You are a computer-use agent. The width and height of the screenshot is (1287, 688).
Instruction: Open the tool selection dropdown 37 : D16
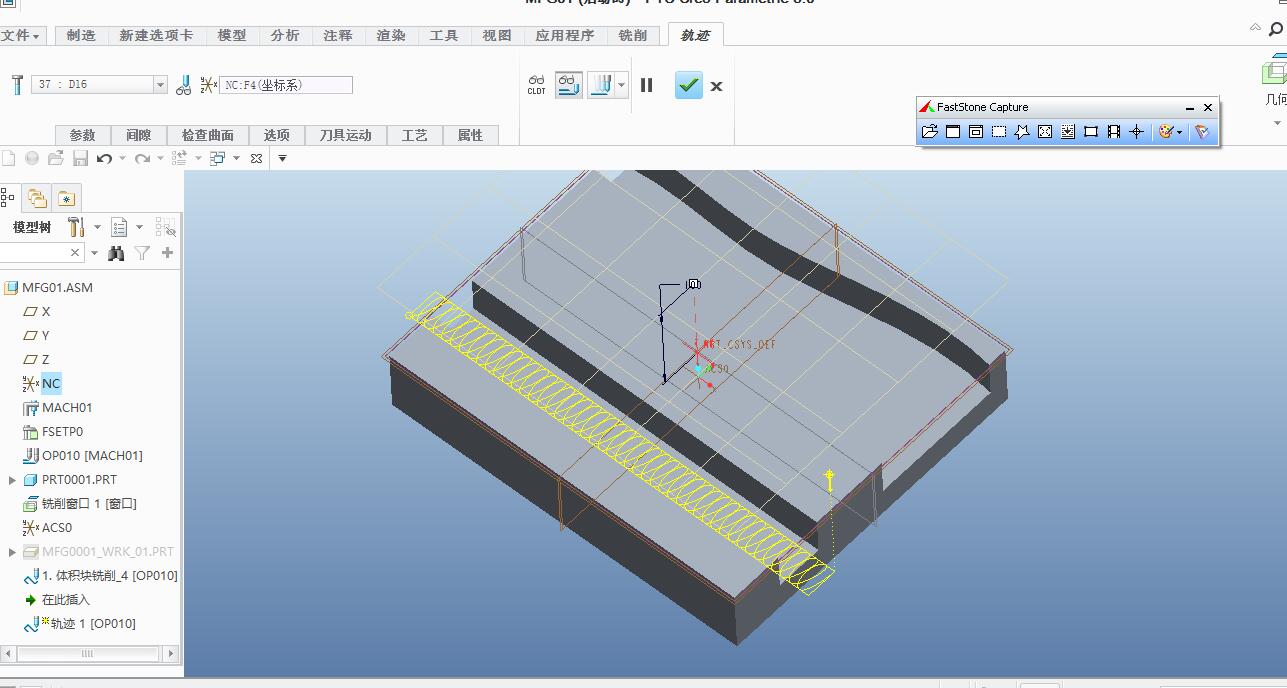coord(99,85)
